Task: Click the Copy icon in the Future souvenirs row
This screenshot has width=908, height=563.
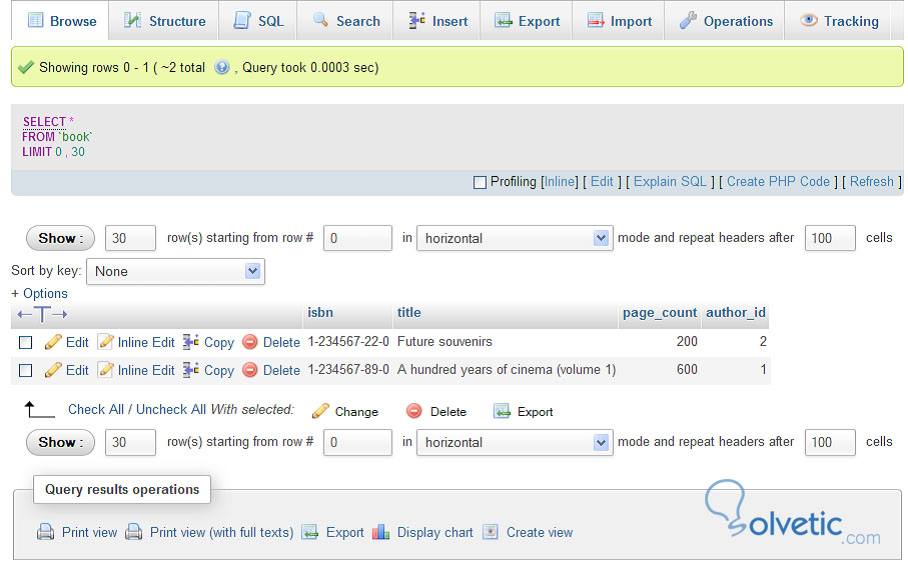Action: tap(191, 342)
